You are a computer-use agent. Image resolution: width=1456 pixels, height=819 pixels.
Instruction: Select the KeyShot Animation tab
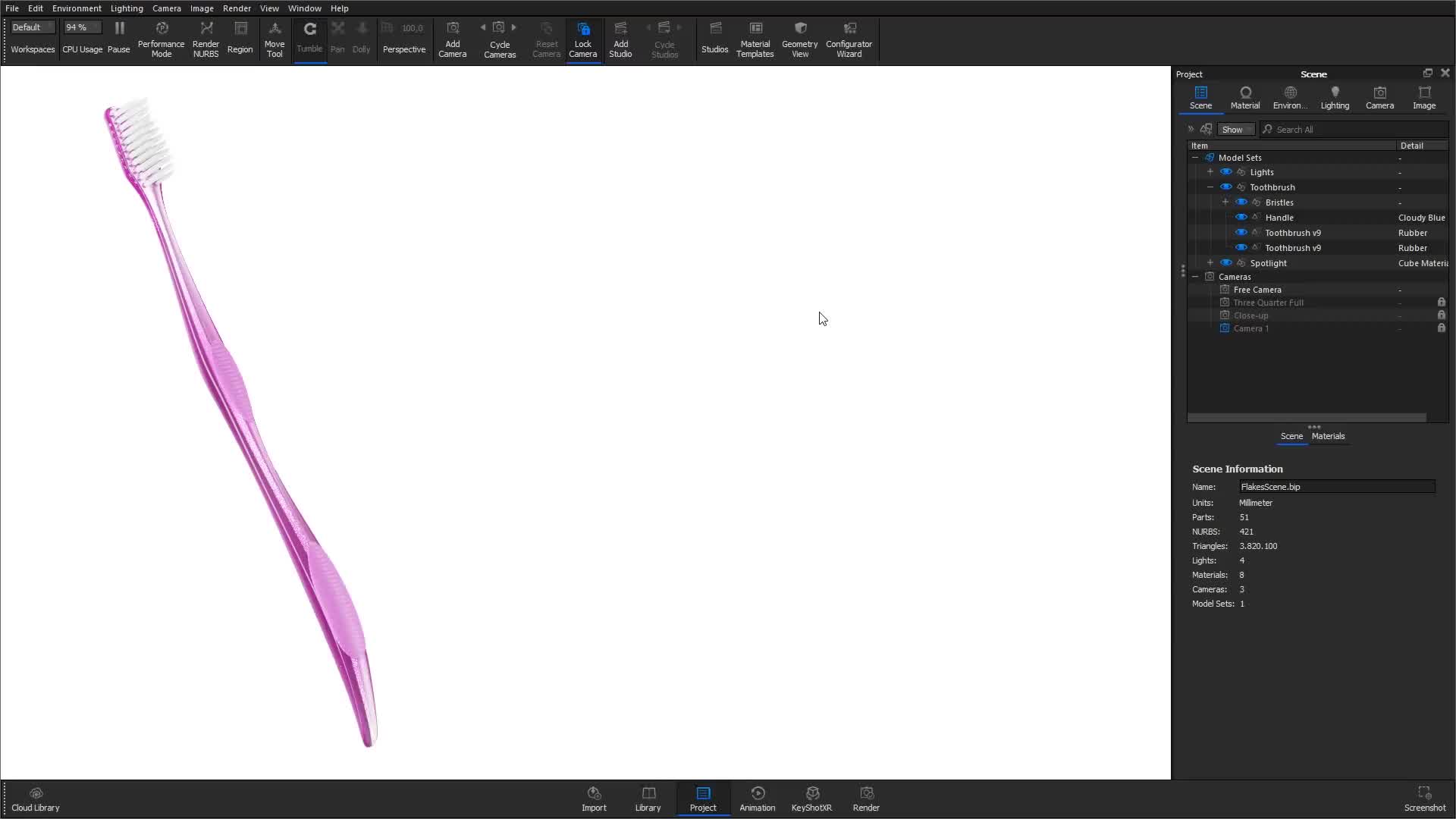[757, 798]
